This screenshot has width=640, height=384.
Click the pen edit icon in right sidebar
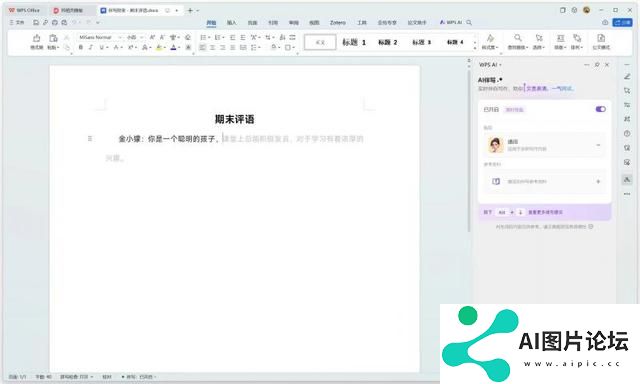point(627,77)
